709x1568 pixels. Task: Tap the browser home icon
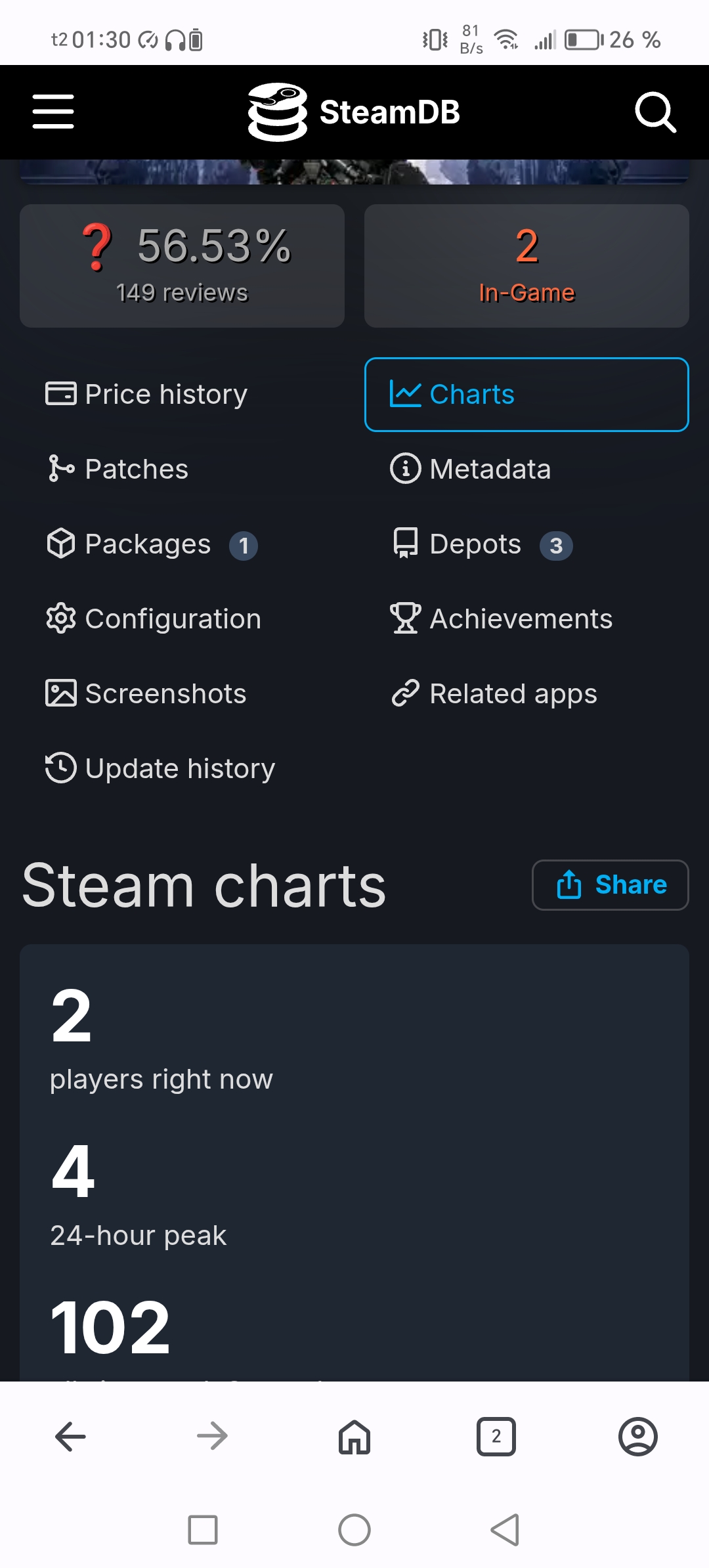354,1437
